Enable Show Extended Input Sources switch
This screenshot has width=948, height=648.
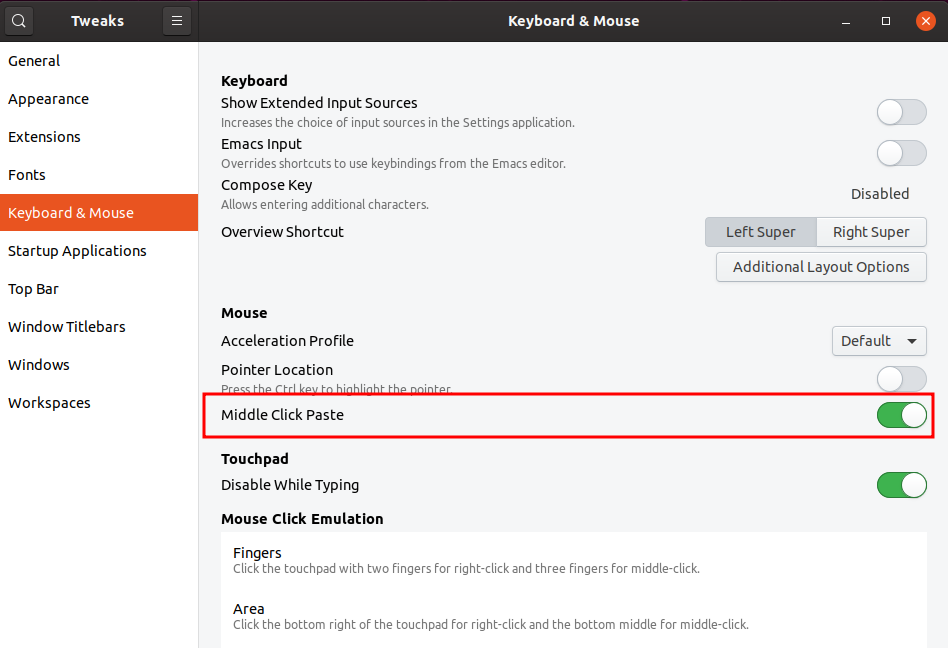tap(901, 112)
